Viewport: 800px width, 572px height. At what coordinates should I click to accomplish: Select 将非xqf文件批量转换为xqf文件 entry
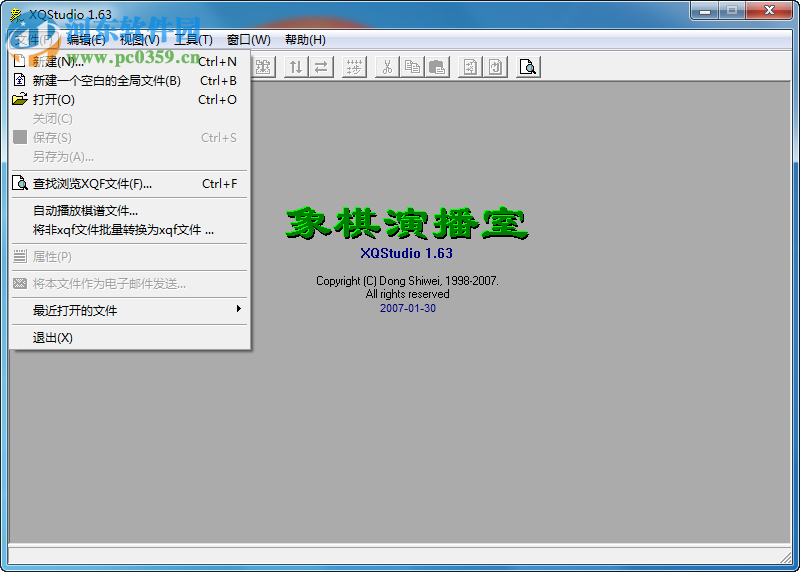coord(129,230)
